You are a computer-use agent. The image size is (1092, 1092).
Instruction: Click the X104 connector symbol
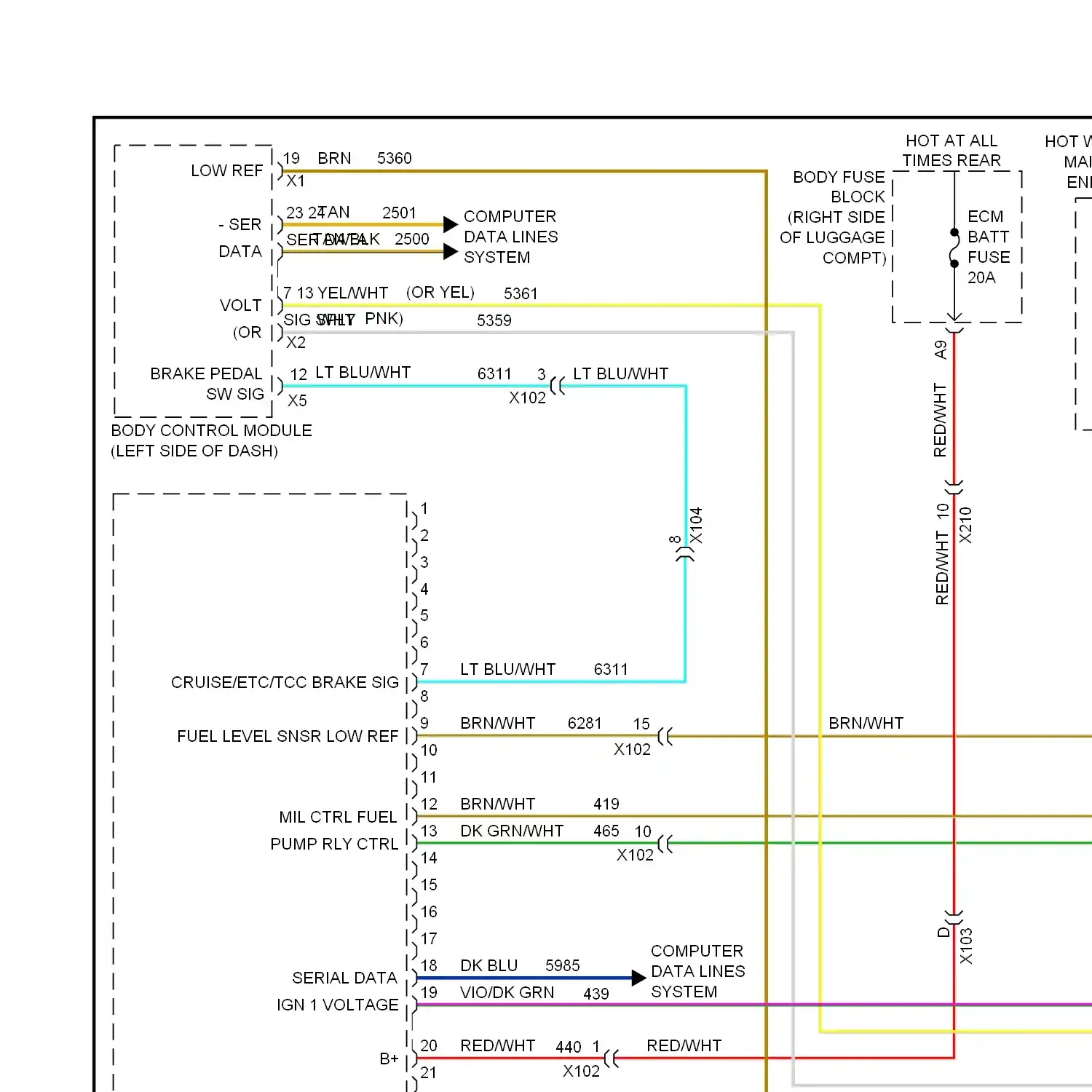point(684,555)
